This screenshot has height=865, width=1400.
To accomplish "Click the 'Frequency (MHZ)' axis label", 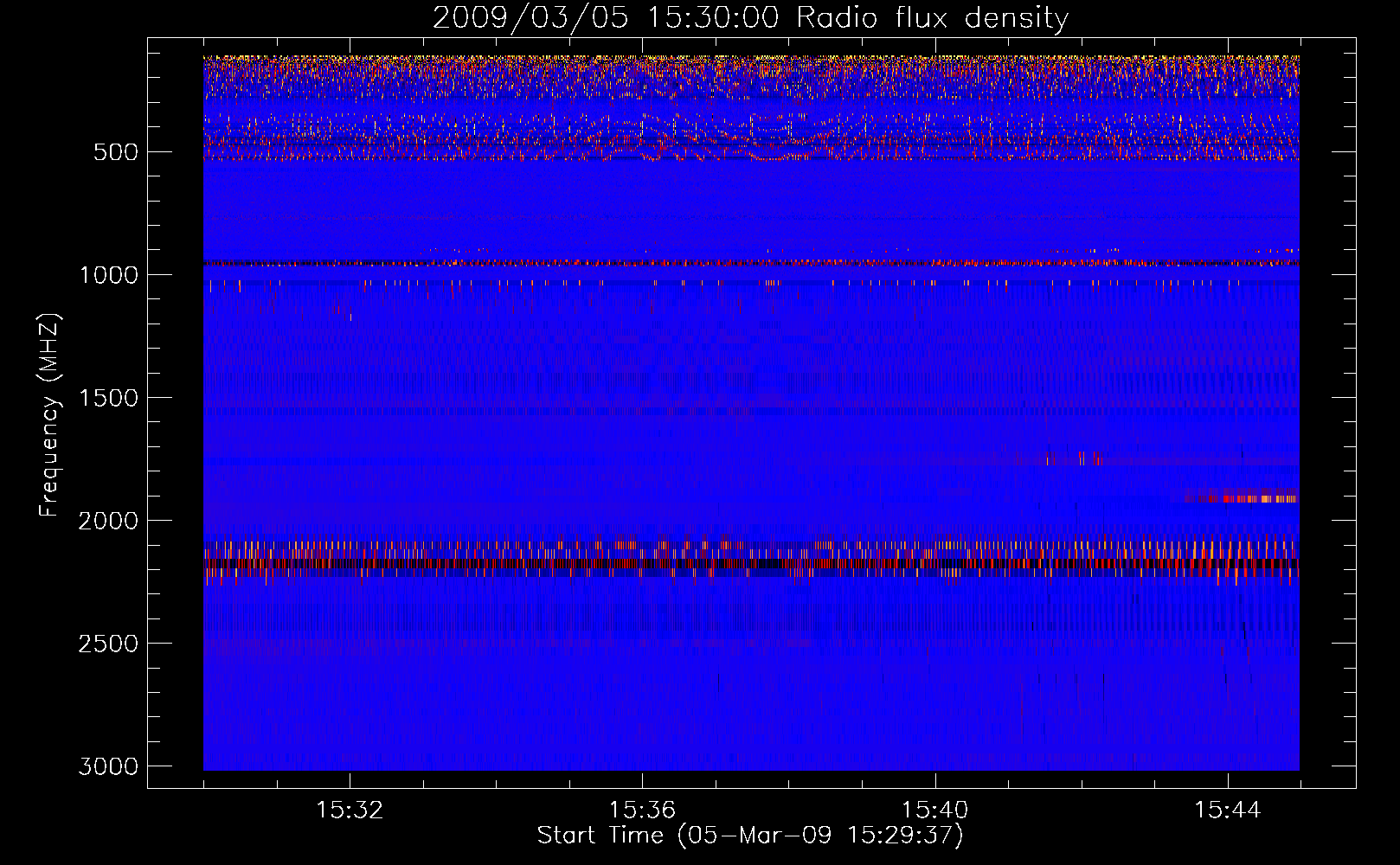I will pyautogui.click(x=49, y=415).
